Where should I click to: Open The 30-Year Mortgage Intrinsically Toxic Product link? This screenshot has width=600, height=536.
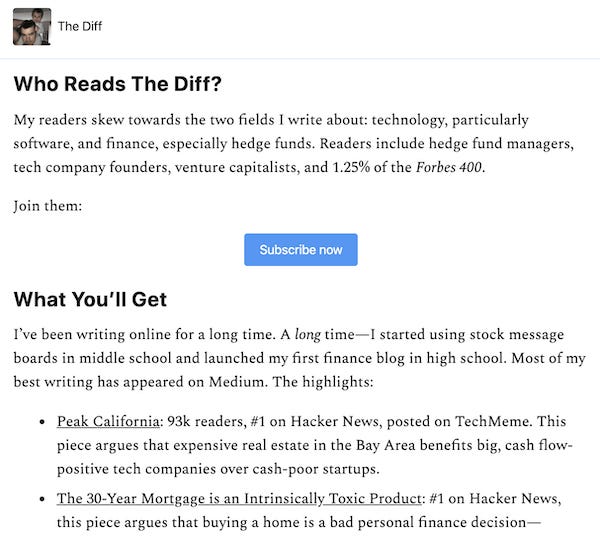tap(239, 499)
